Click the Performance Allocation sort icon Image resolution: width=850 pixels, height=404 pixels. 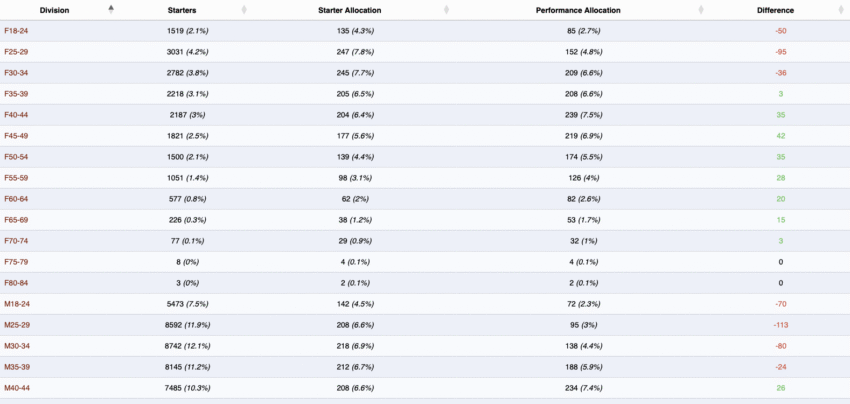click(700, 10)
